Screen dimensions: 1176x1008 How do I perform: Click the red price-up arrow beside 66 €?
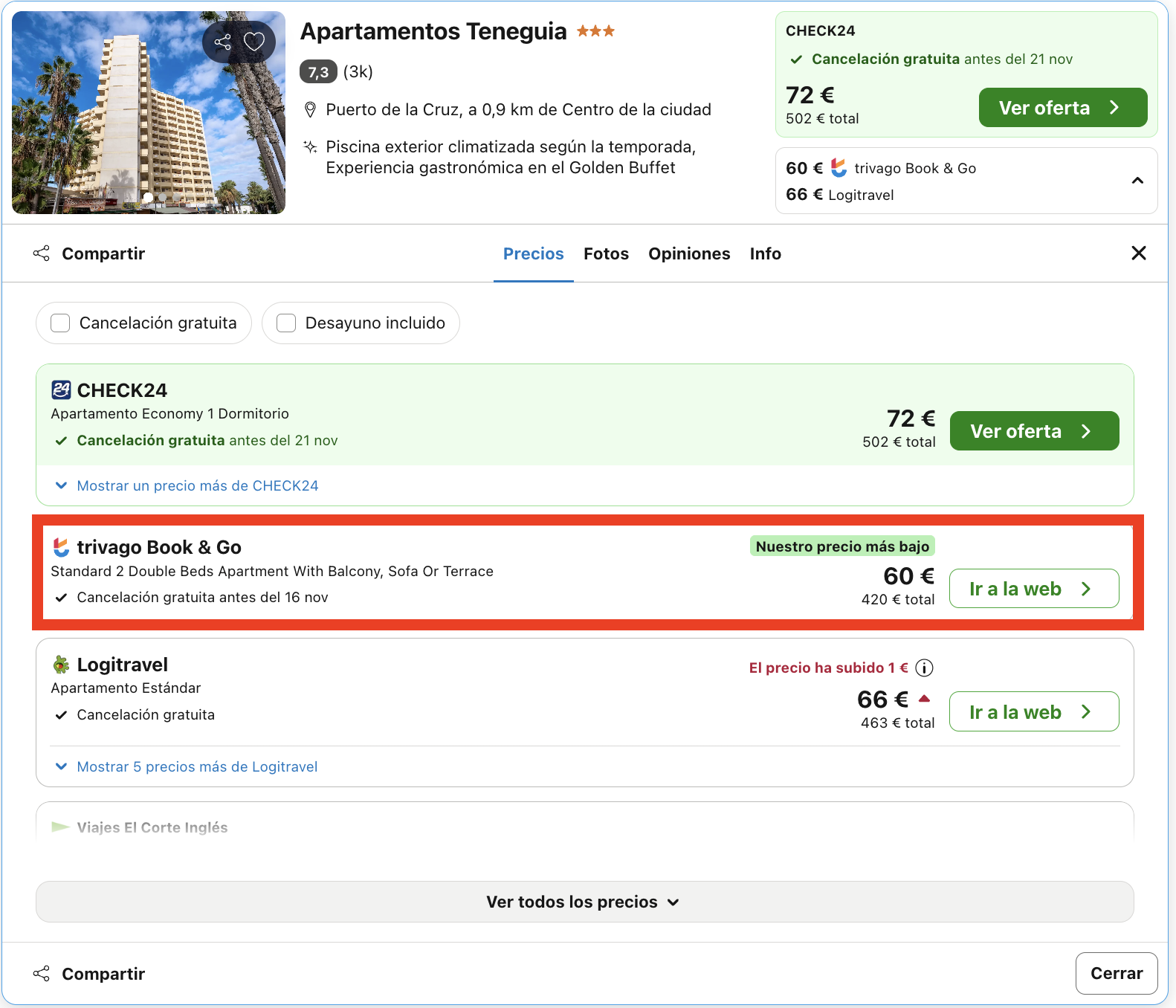click(x=924, y=698)
